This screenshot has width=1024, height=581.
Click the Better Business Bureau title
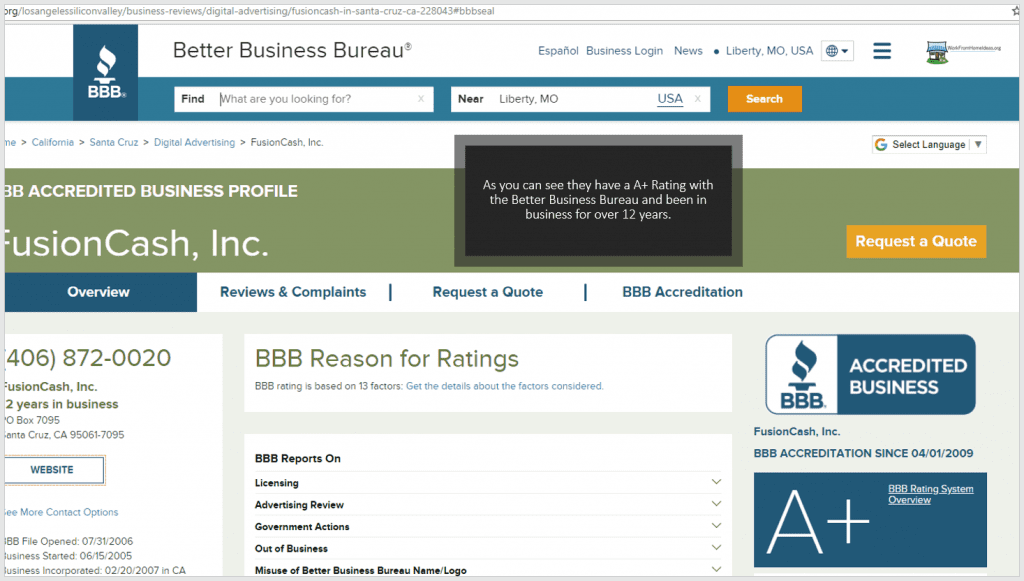292,50
